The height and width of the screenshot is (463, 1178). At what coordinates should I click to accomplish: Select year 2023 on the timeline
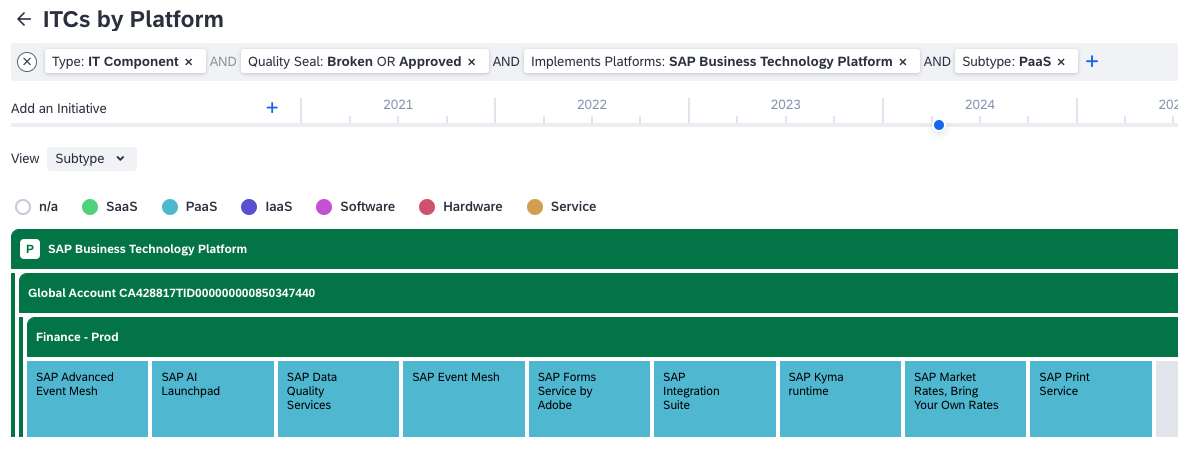click(786, 104)
